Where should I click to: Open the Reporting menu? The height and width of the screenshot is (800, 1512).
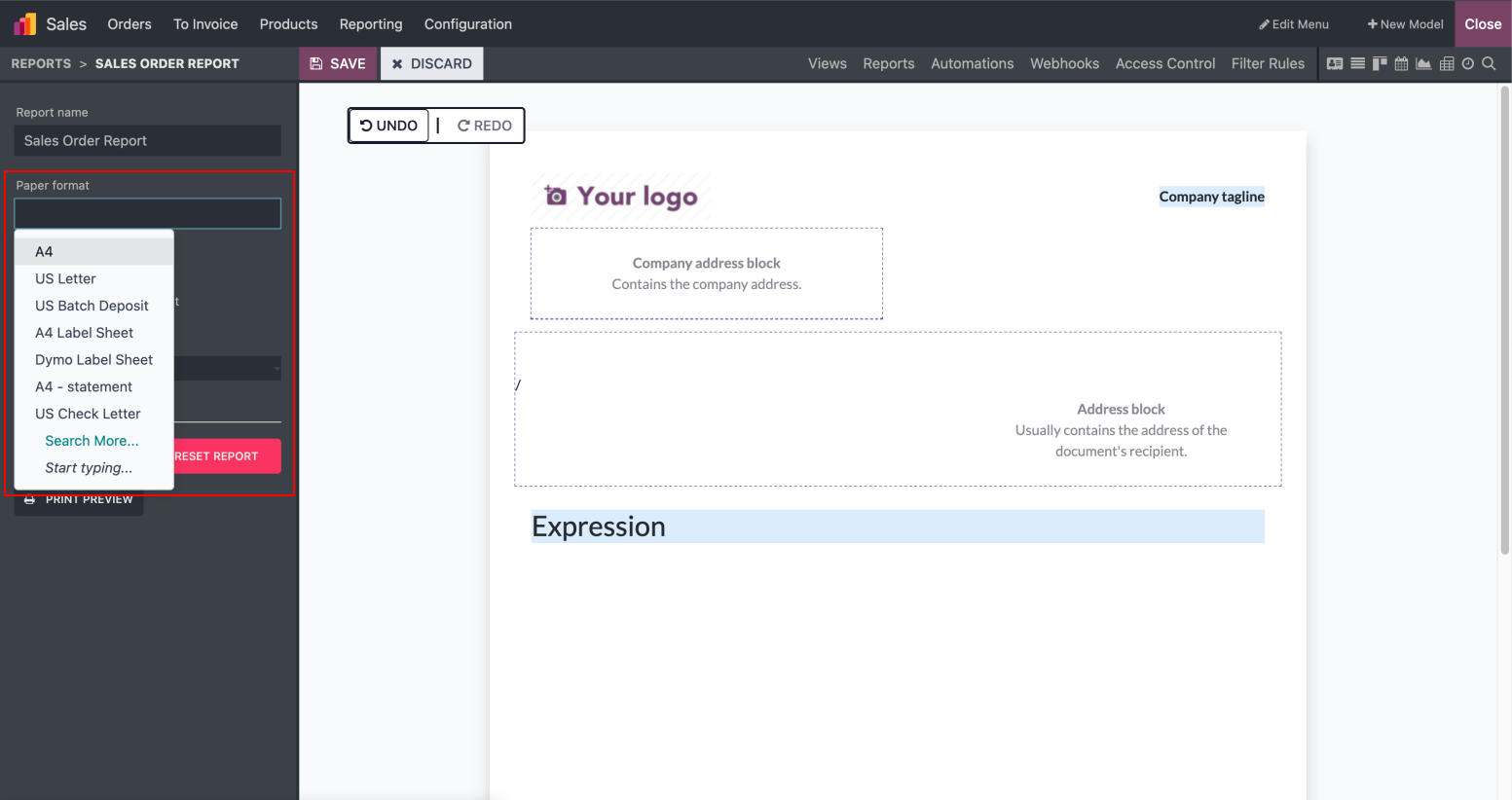[371, 24]
